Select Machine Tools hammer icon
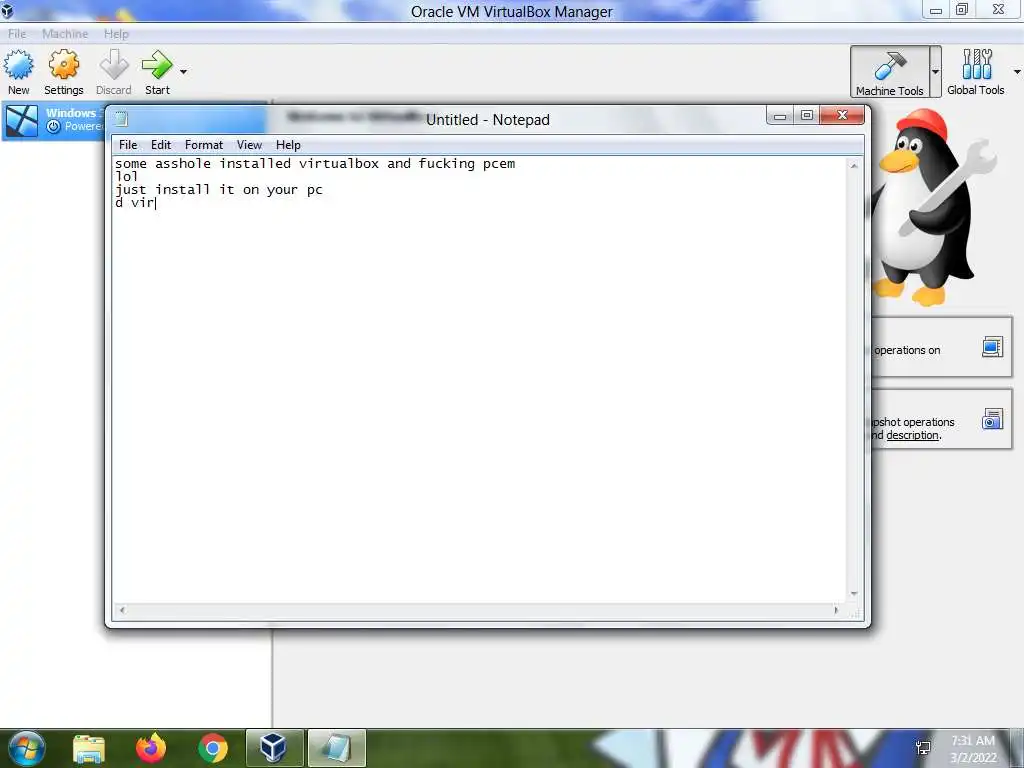The image size is (1024, 768). [x=889, y=65]
